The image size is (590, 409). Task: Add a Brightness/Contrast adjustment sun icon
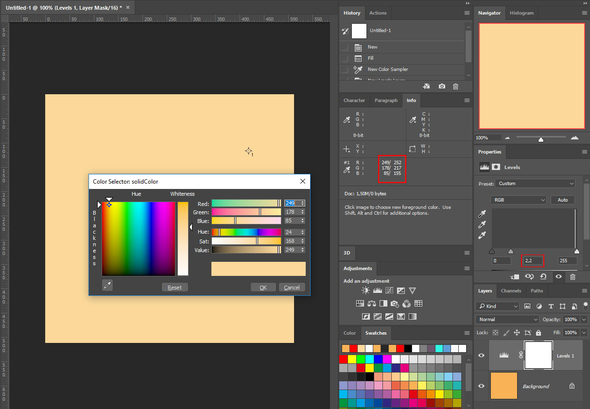pyautogui.click(x=365, y=290)
